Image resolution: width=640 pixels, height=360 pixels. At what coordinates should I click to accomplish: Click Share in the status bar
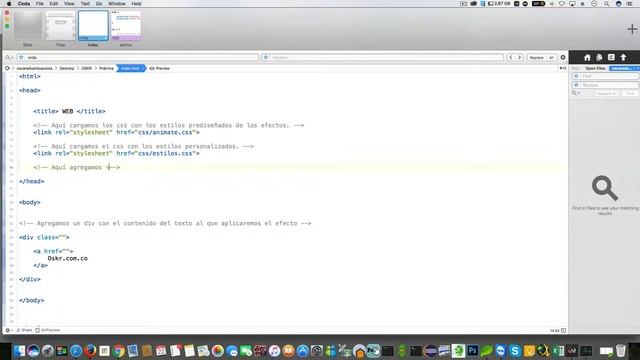click(x=24, y=330)
